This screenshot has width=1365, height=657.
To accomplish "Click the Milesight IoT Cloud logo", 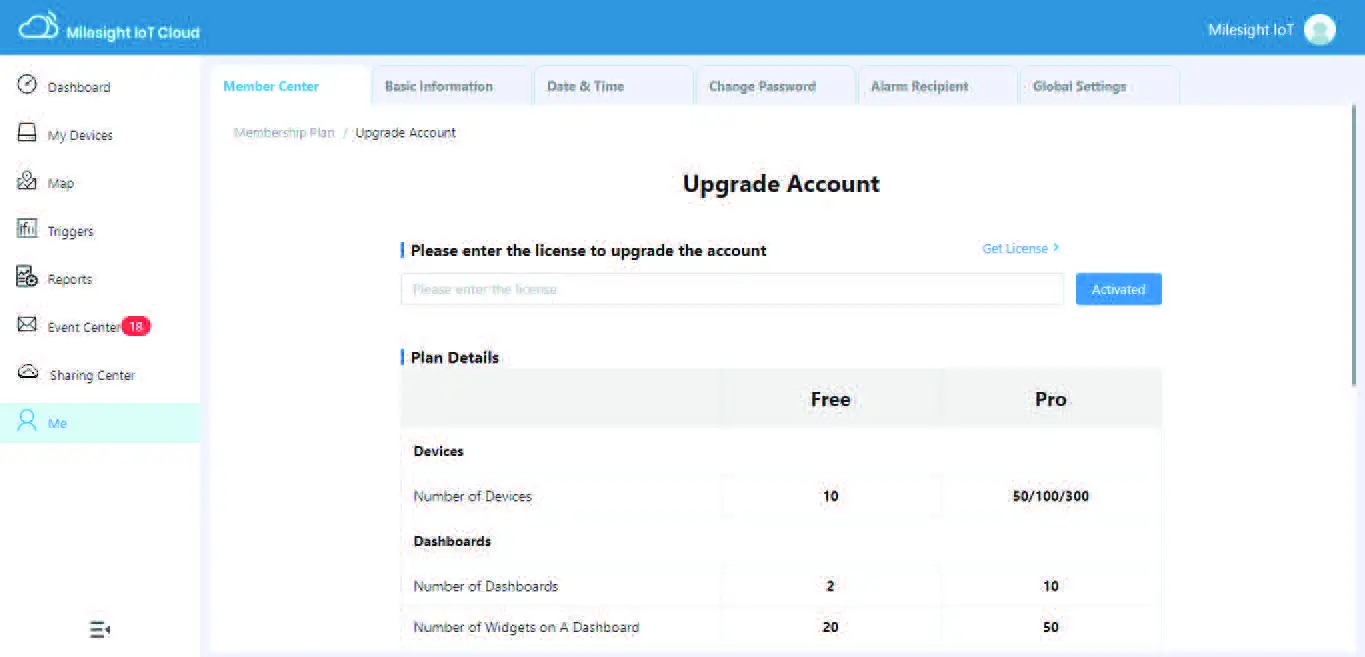I will [39, 27].
